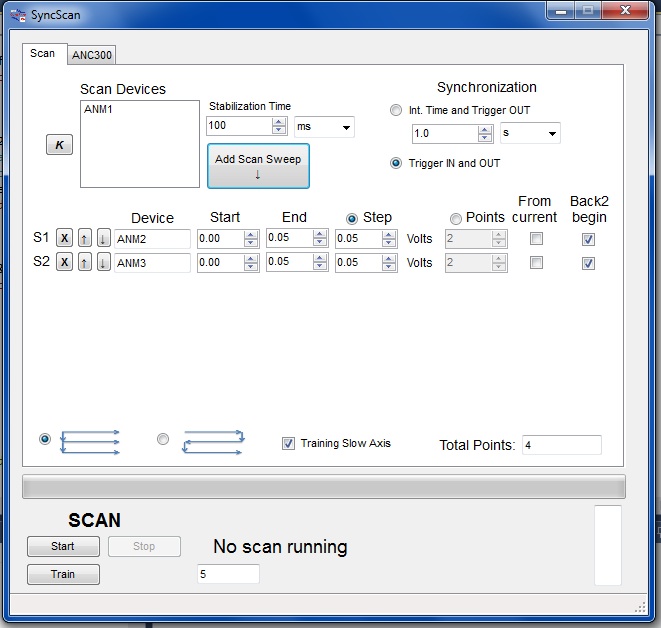Select the Scan tab
The height and width of the screenshot is (628, 661).
coord(43,53)
